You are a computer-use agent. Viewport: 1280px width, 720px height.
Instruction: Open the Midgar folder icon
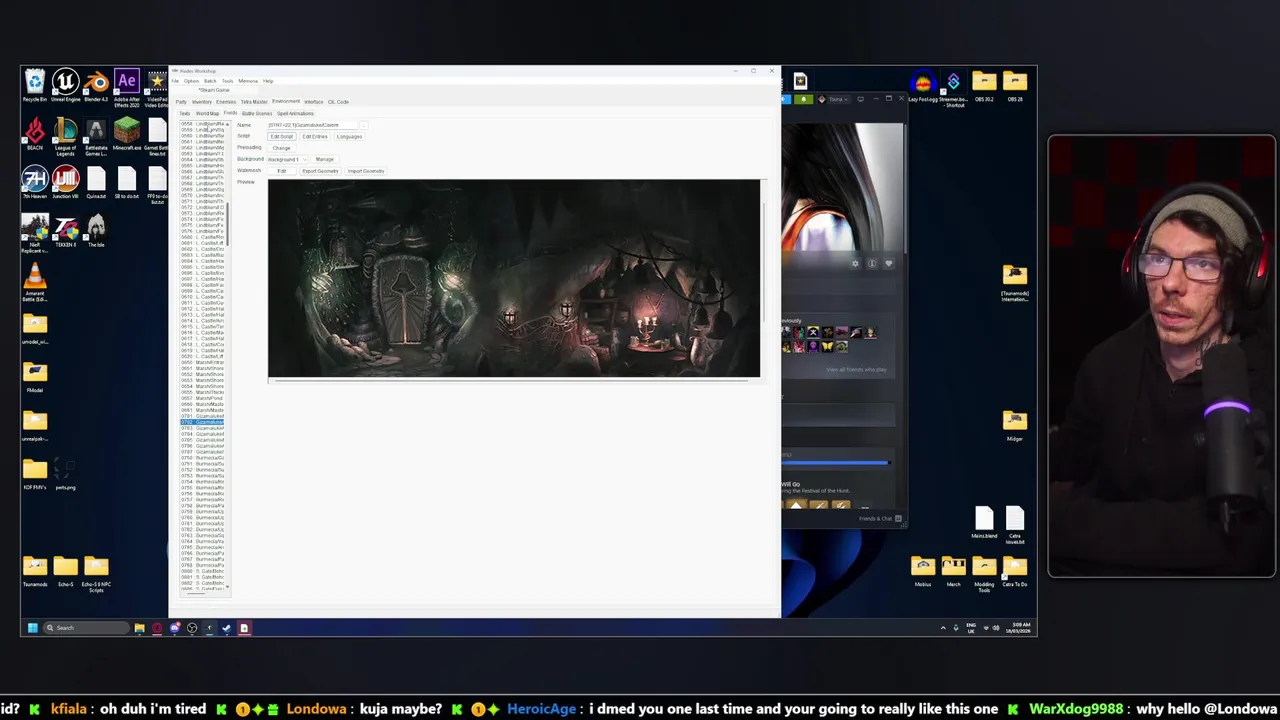point(1015,424)
